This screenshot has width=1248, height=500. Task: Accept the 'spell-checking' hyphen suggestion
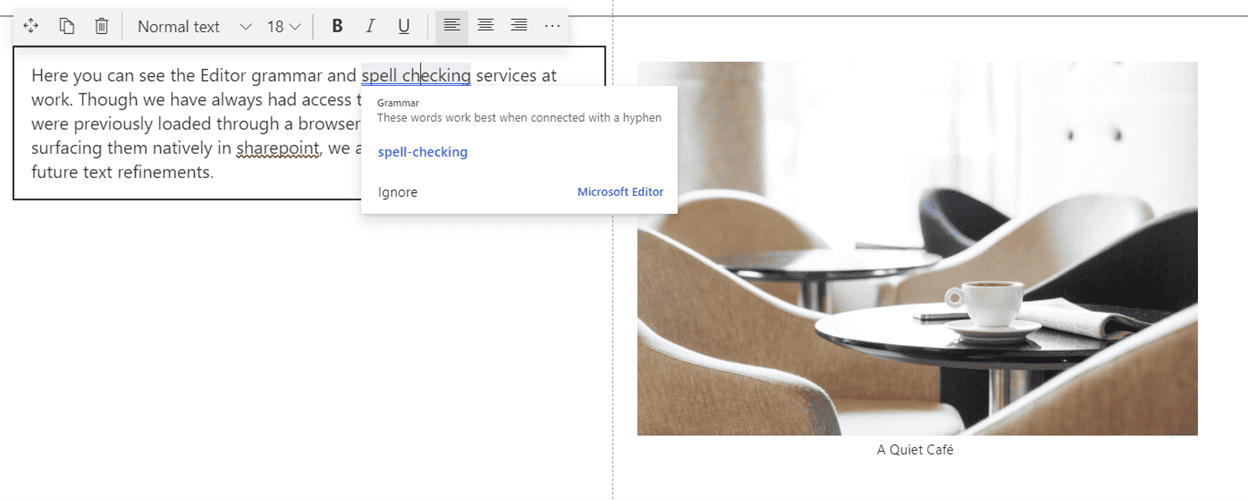click(422, 152)
